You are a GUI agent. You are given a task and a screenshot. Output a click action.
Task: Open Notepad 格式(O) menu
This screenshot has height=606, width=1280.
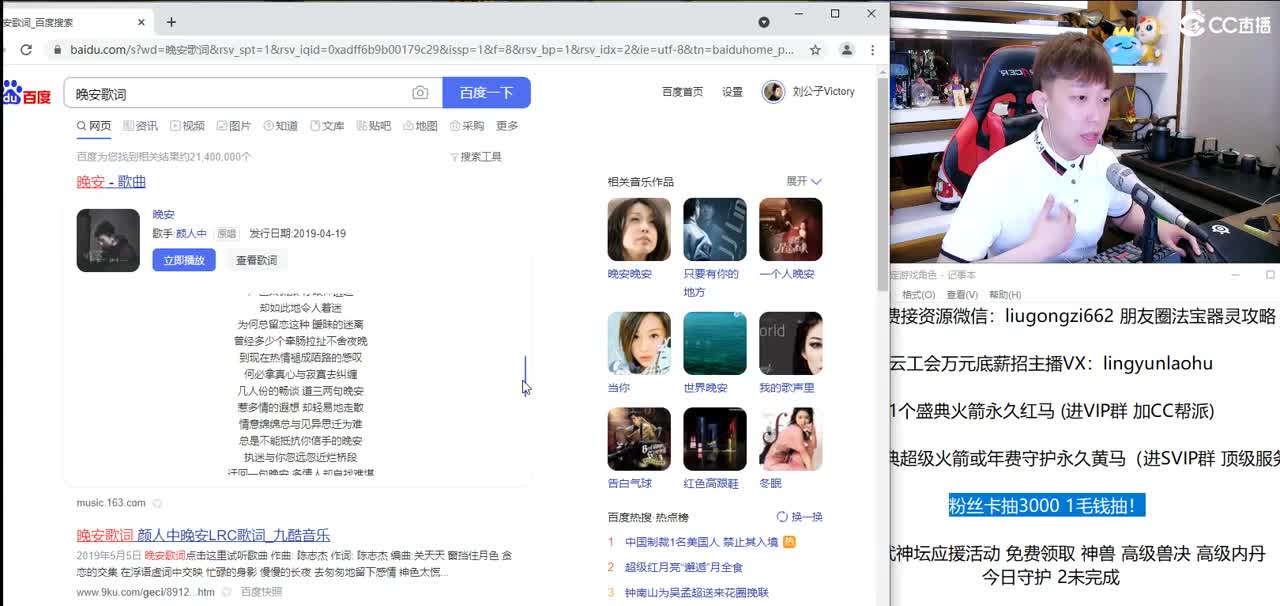pos(918,295)
